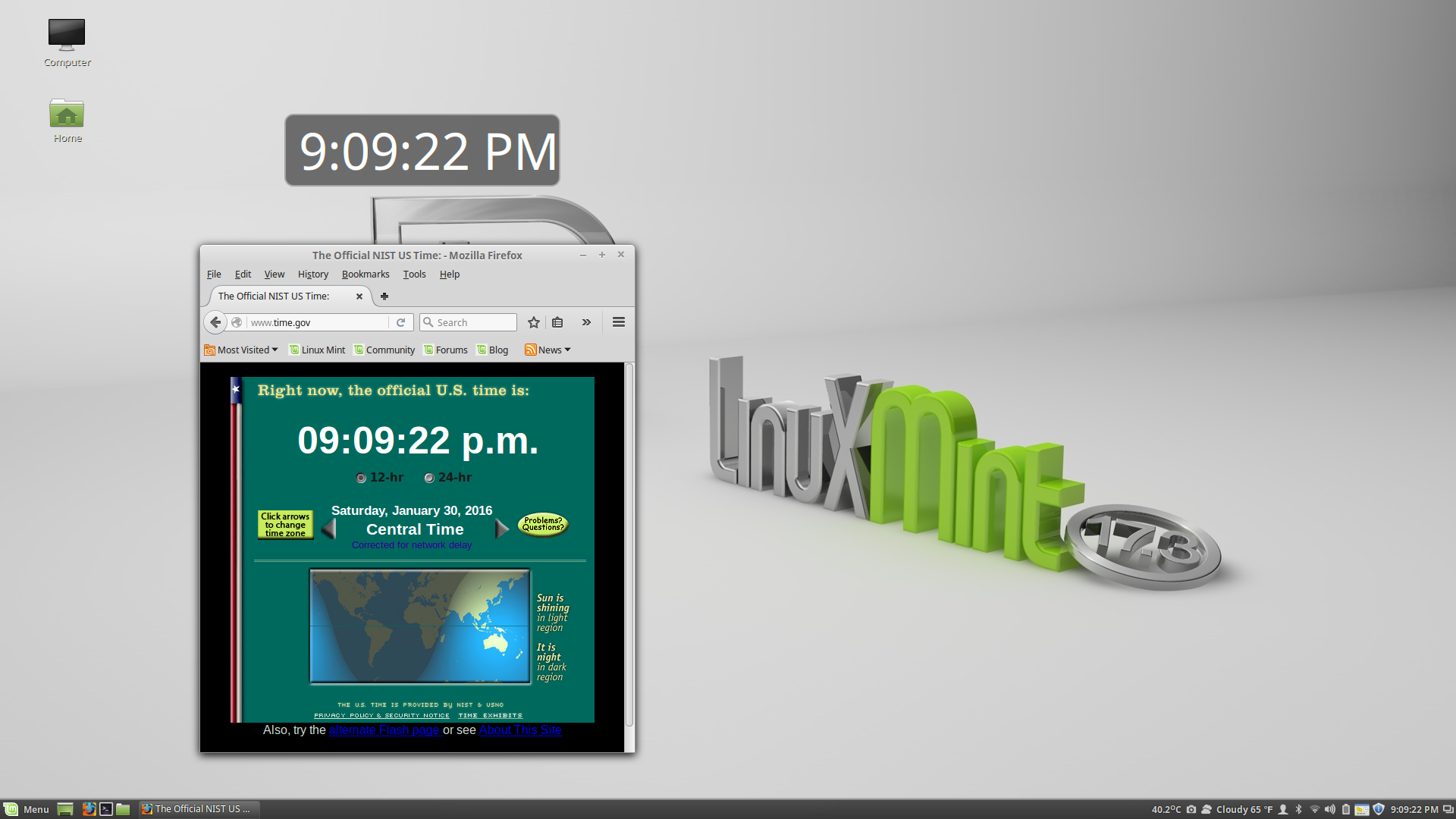
Task: Open new tab with plus icon
Action: click(384, 297)
